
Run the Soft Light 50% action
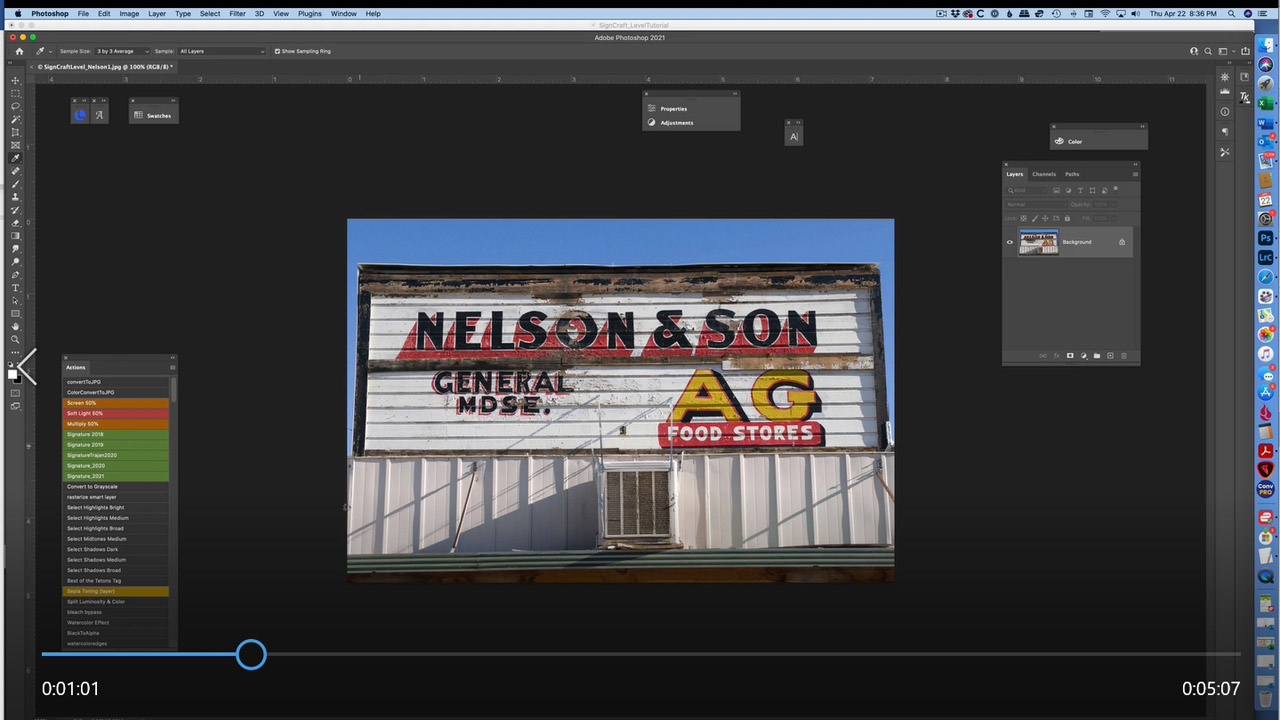[115, 413]
